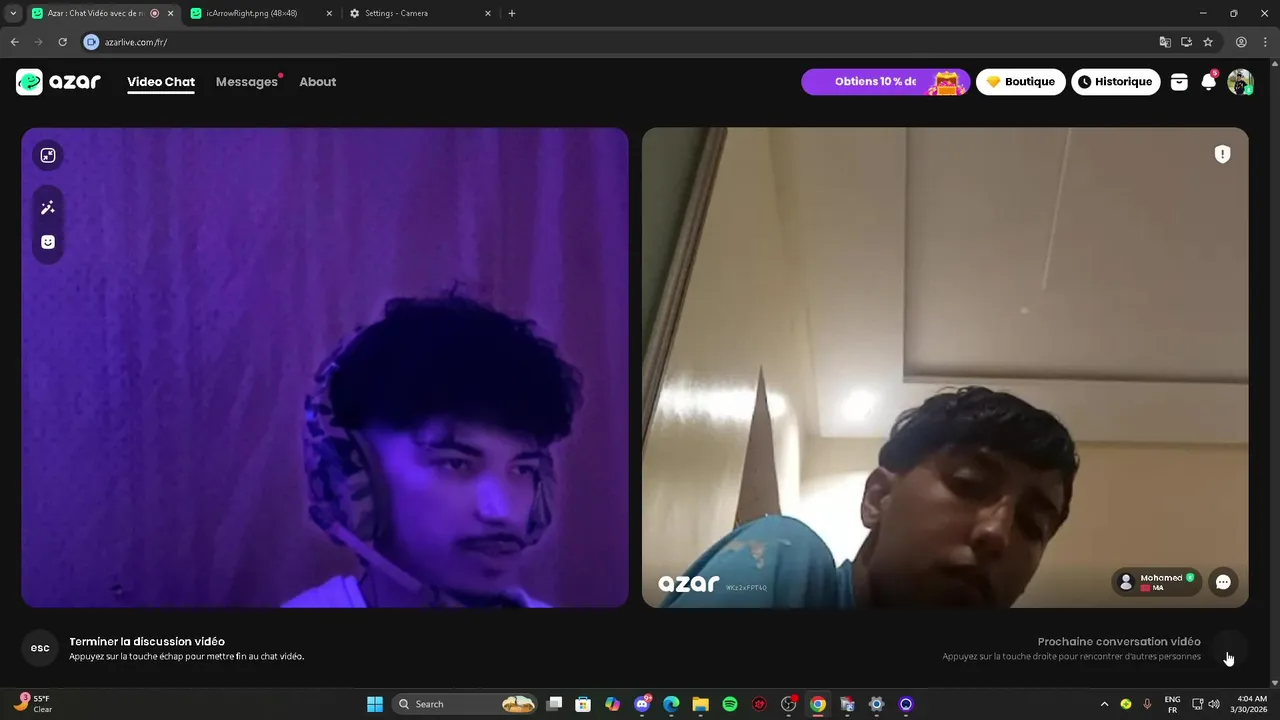1280x720 pixels.
Task: Open File Explorer from the taskbar
Action: [701, 704]
